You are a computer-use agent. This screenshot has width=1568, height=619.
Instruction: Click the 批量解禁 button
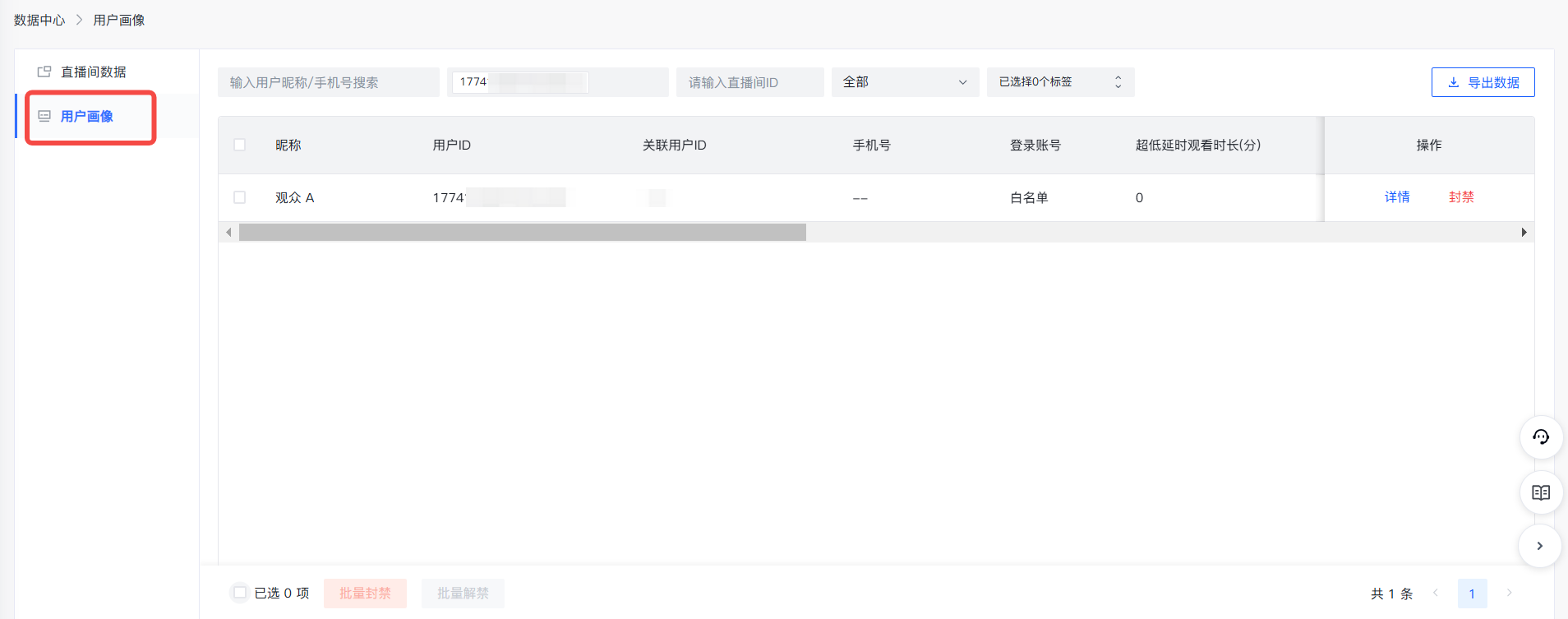(463, 593)
